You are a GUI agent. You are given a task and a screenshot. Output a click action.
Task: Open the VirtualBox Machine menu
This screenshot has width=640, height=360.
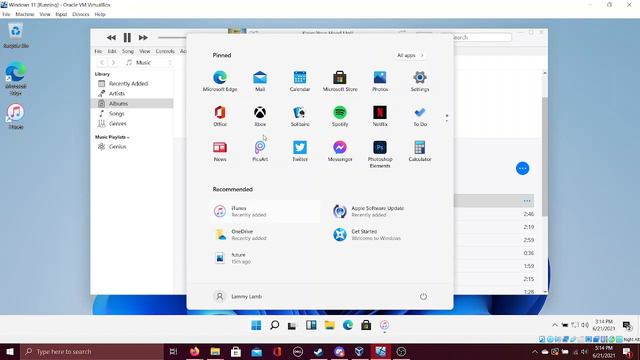click(24, 14)
